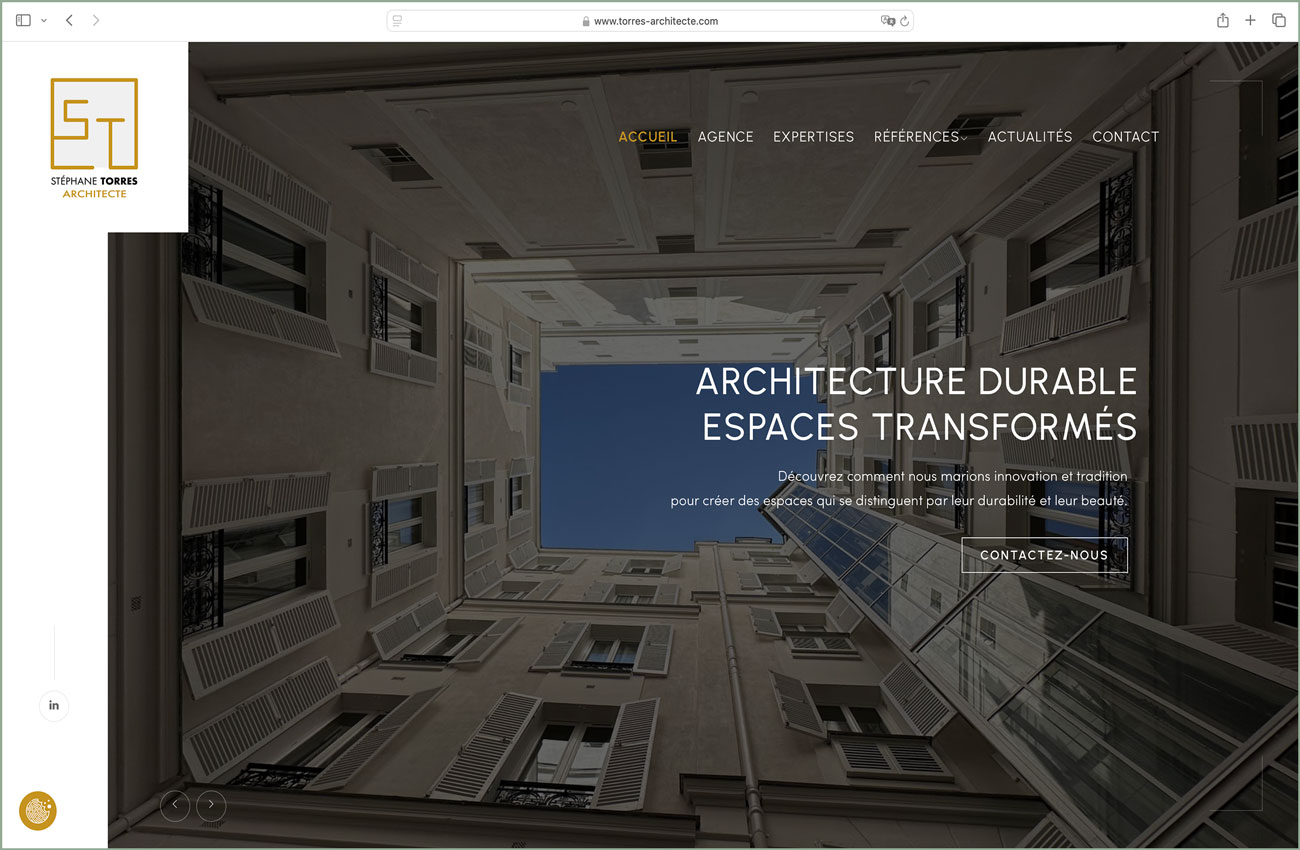Open the AGENCE page

tap(726, 137)
